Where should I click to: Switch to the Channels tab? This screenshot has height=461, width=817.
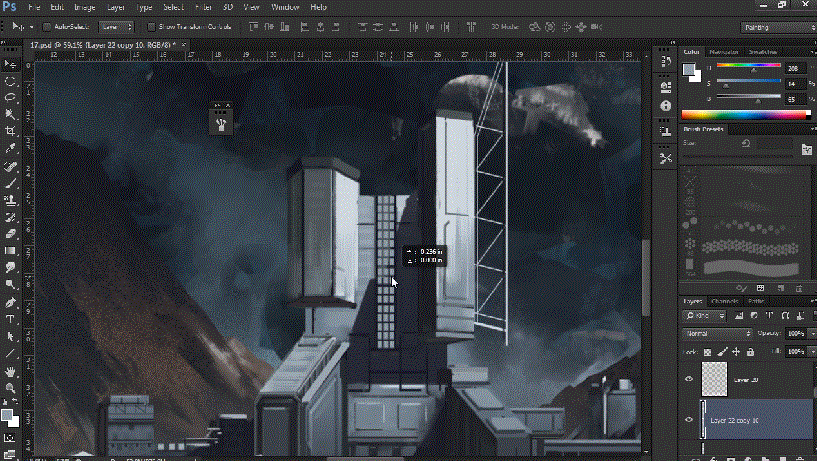coord(725,301)
